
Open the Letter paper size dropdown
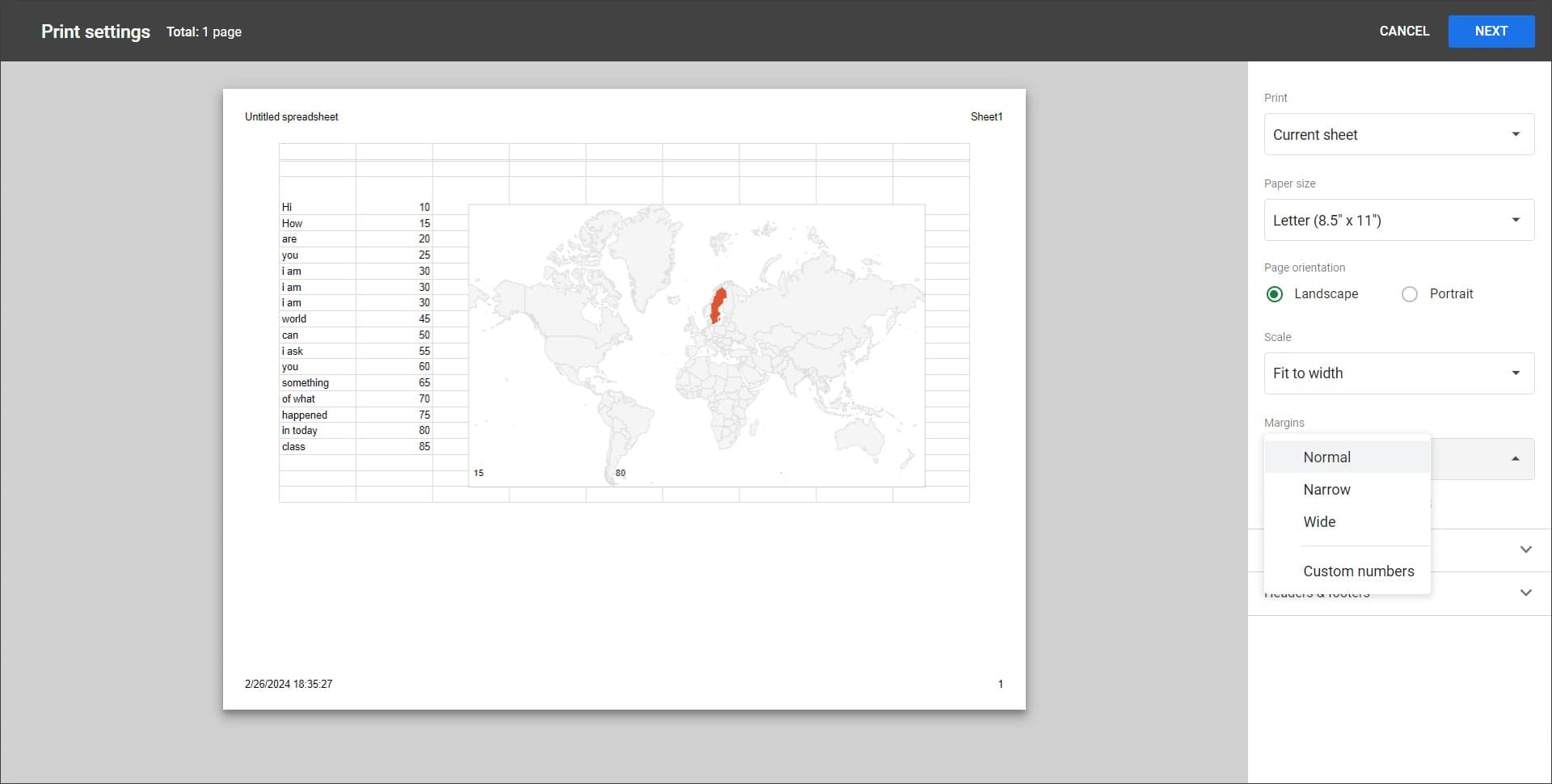[x=1398, y=220]
